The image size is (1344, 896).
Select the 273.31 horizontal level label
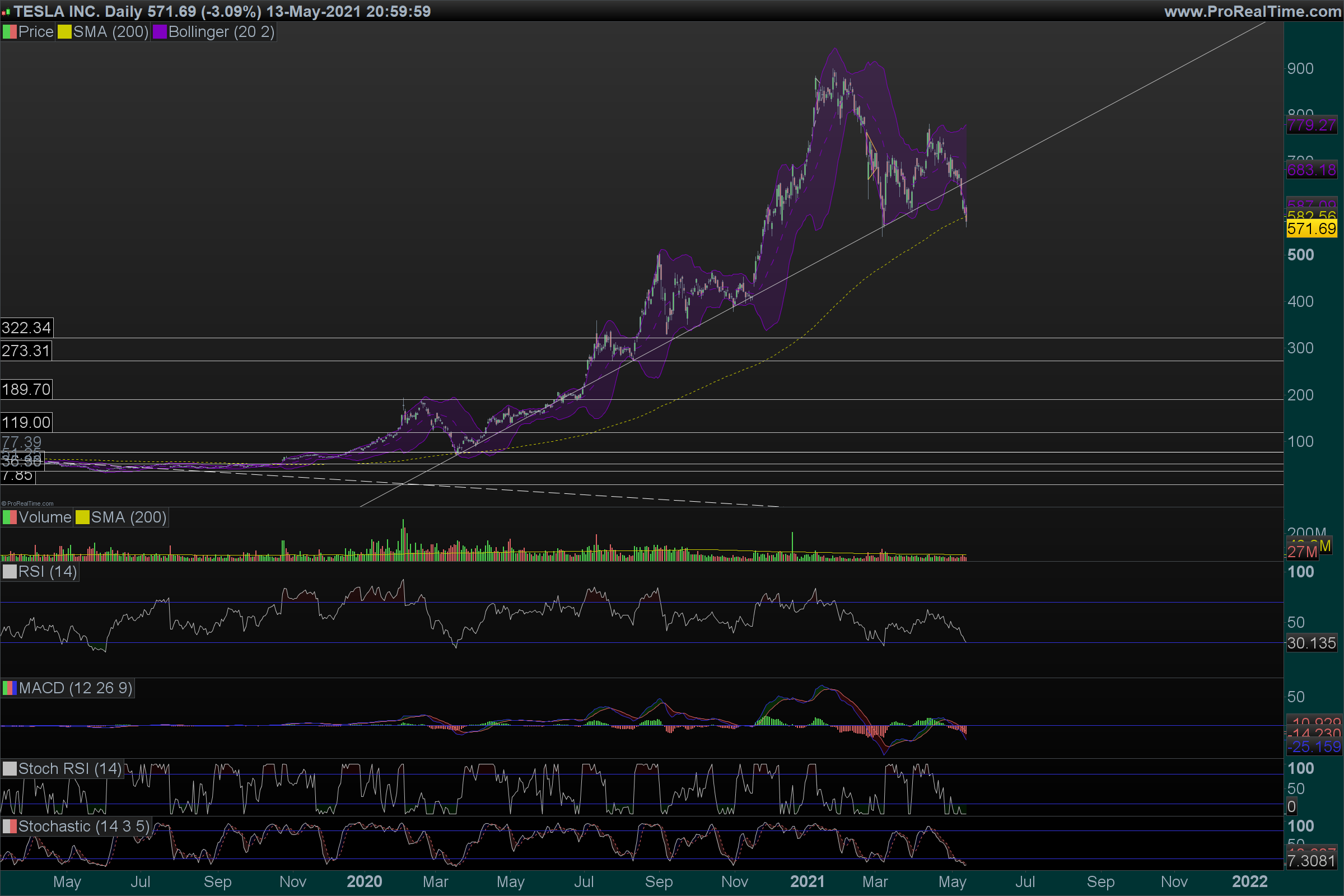point(26,351)
